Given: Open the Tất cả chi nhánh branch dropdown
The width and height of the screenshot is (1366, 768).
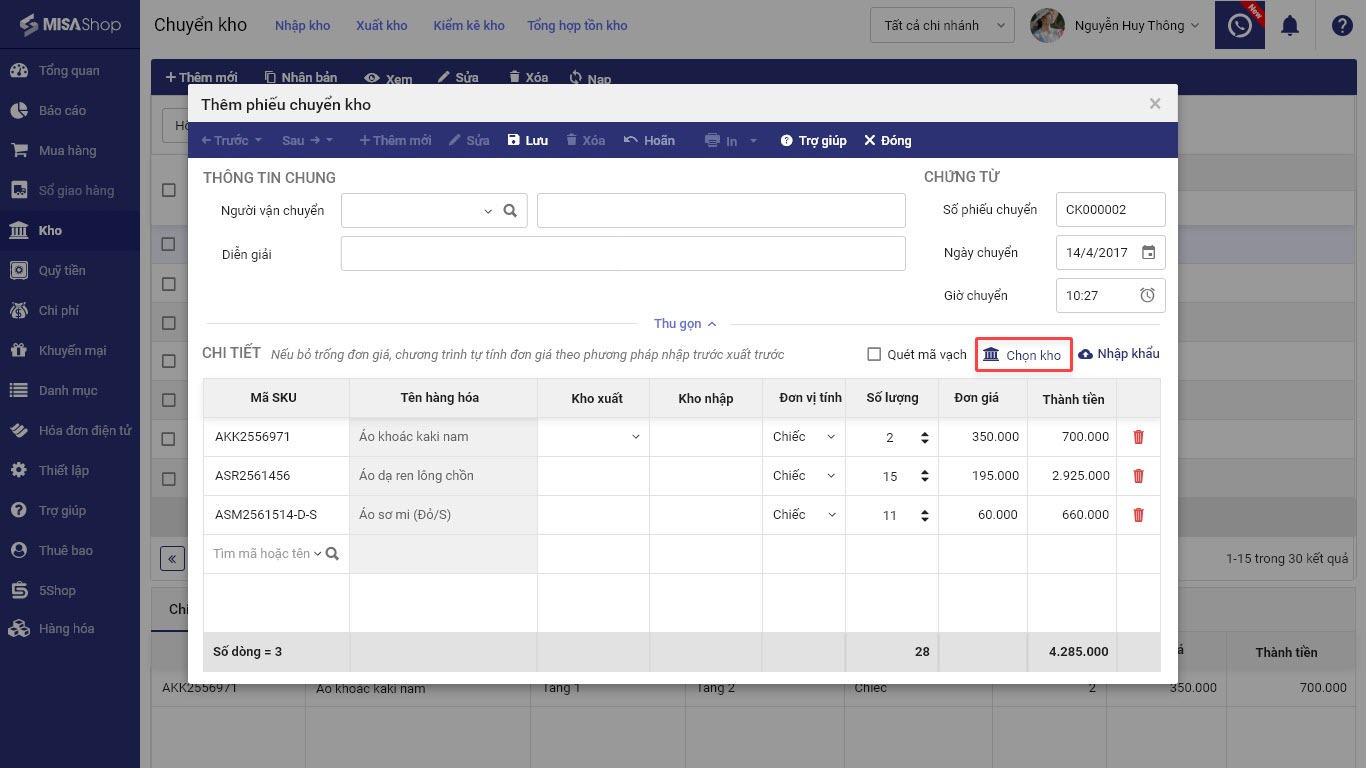Looking at the screenshot, I should click(x=942, y=26).
